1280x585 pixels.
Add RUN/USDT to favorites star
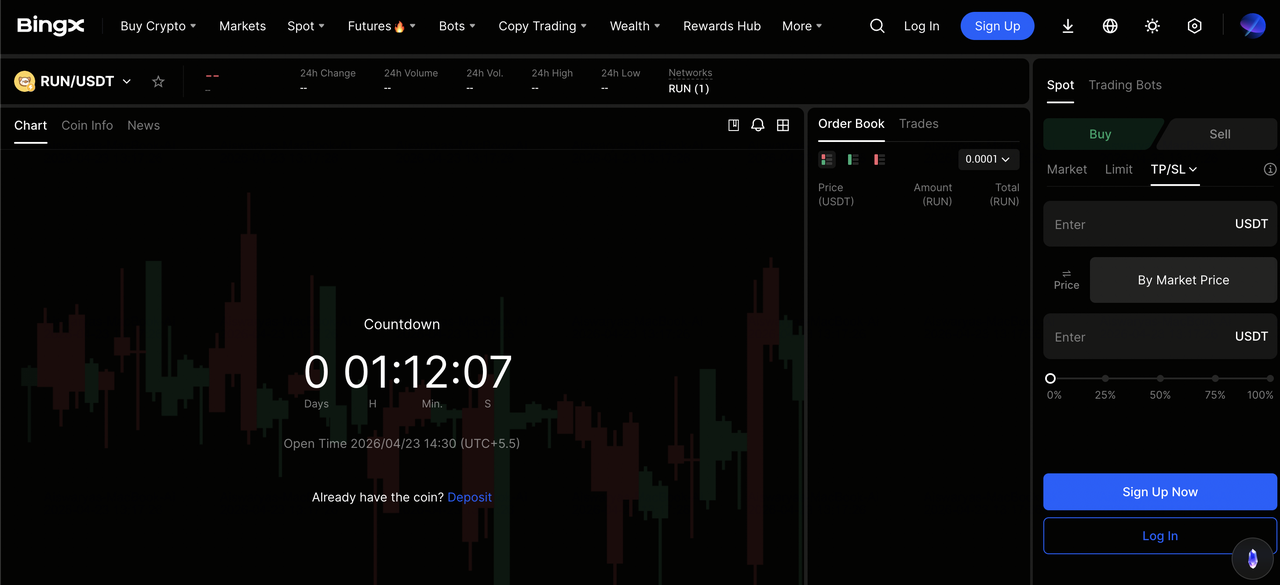pos(158,82)
